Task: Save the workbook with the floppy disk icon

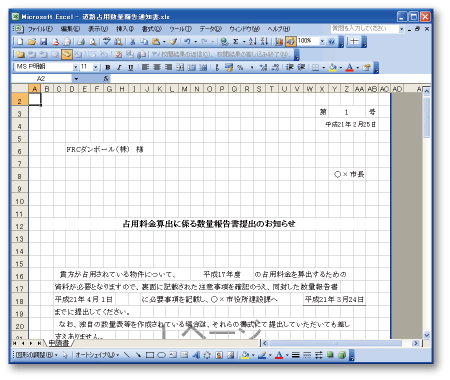Action: (43, 42)
